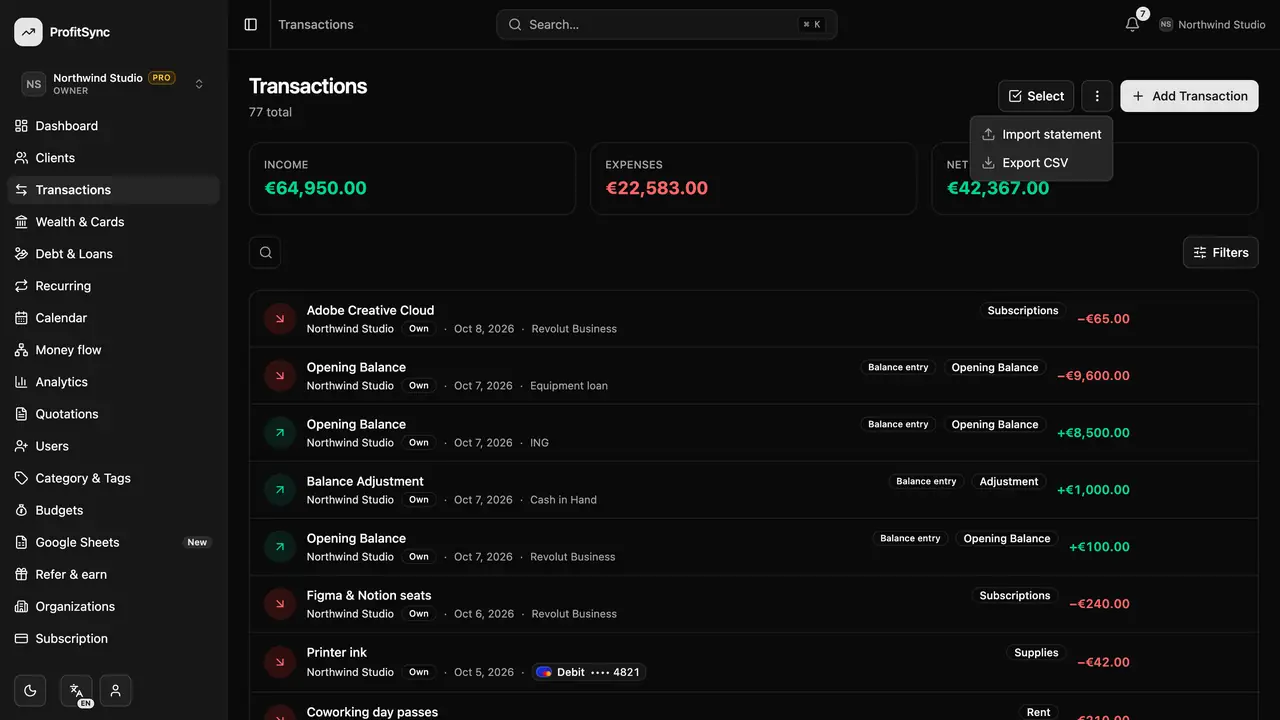Open Organizations in the sidebar
Screen dimensions: 1280x720
pos(113,606)
